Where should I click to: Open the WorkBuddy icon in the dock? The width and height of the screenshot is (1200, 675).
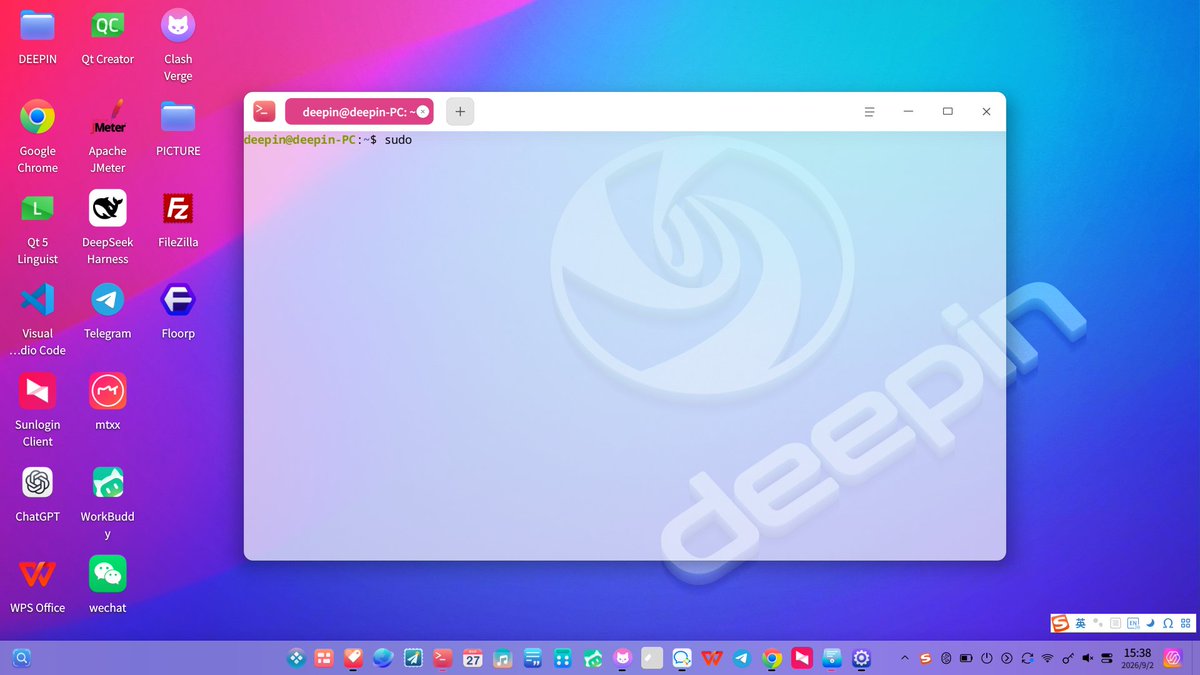[x=593, y=658]
